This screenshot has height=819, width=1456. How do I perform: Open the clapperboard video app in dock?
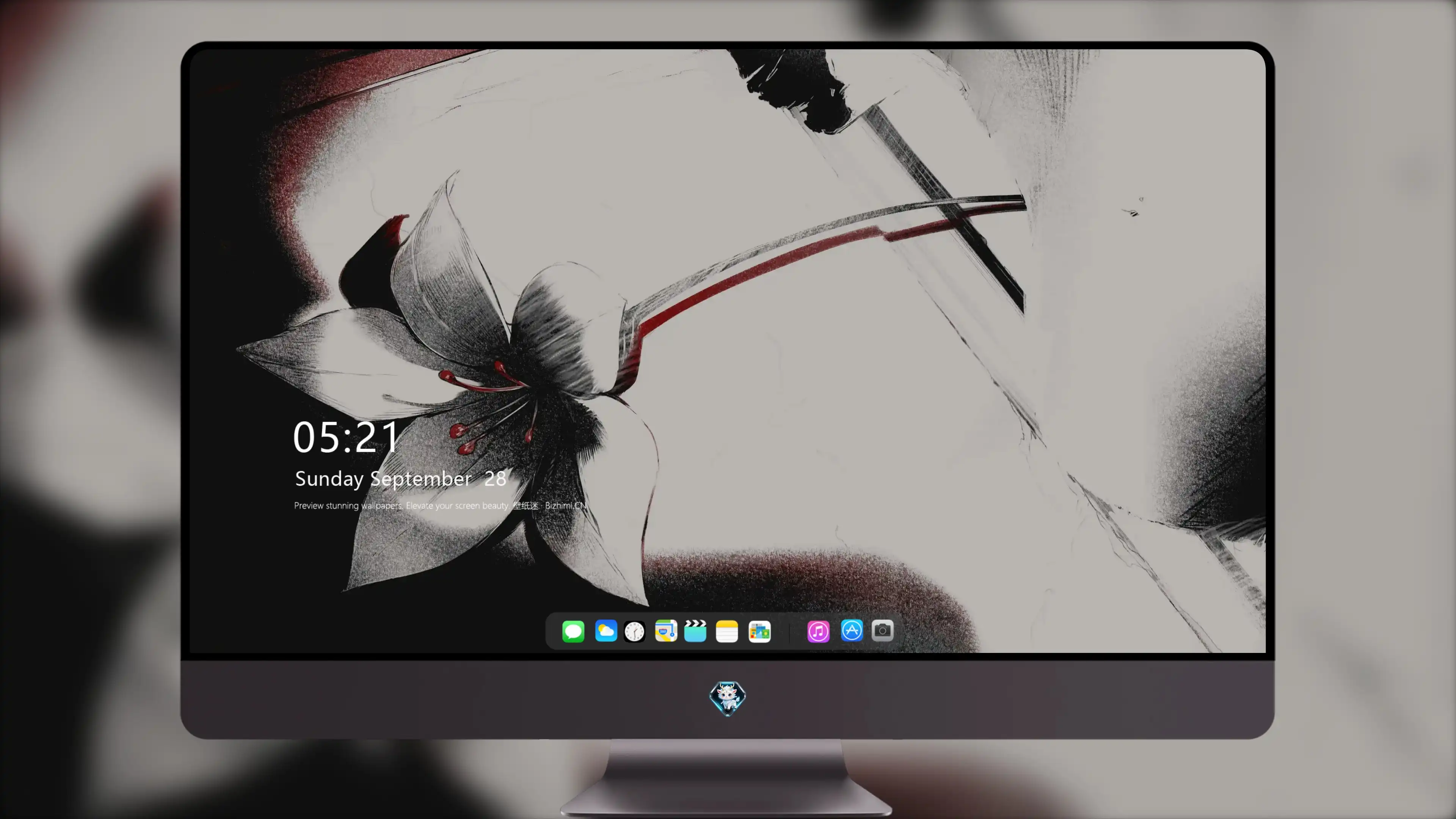[695, 631]
